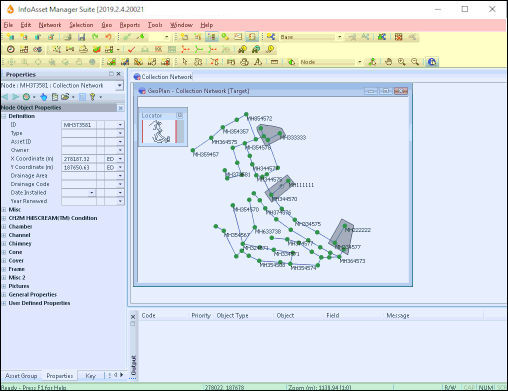Screen dimensions: 508x391
Task: Click the measure ruler tool icon
Action: [x=274, y=62]
